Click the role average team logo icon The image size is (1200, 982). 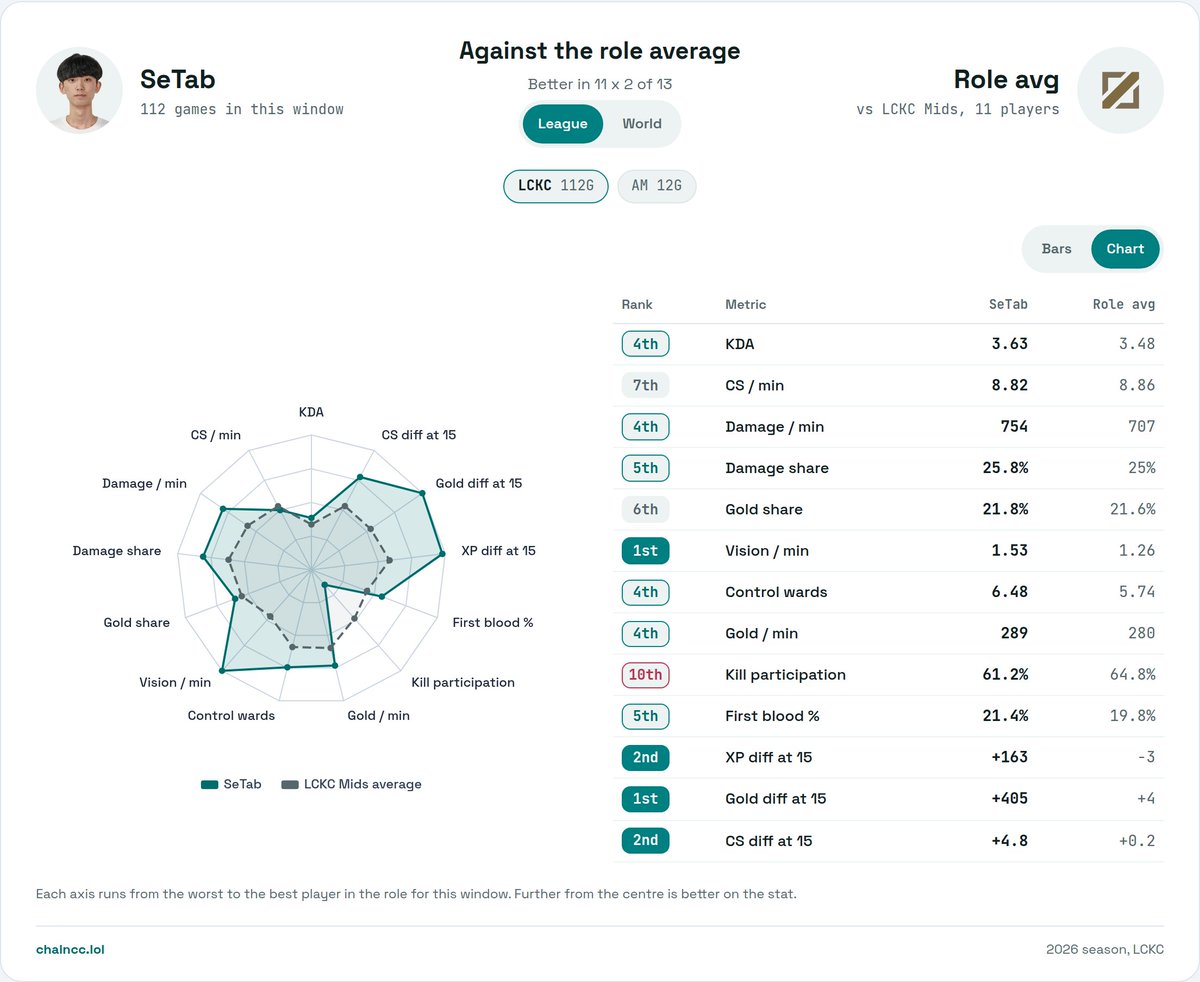tap(1120, 90)
